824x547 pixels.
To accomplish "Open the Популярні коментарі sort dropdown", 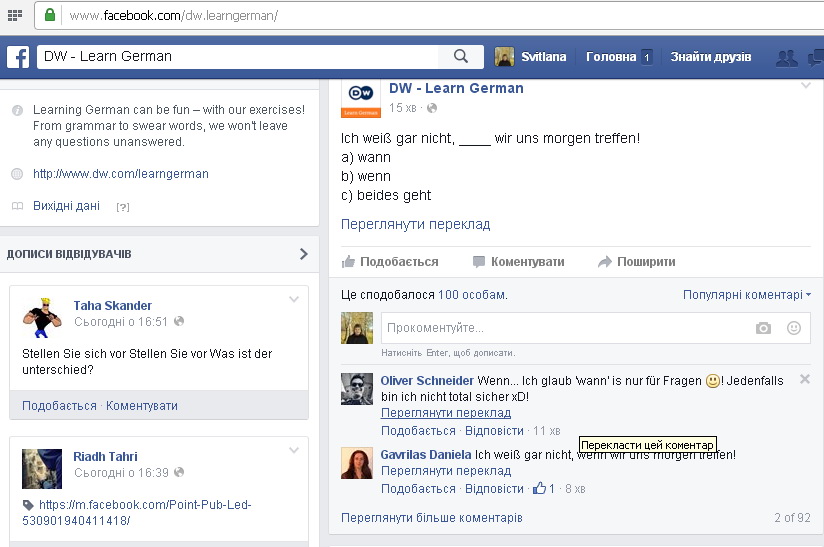I will click(x=747, y=295).
